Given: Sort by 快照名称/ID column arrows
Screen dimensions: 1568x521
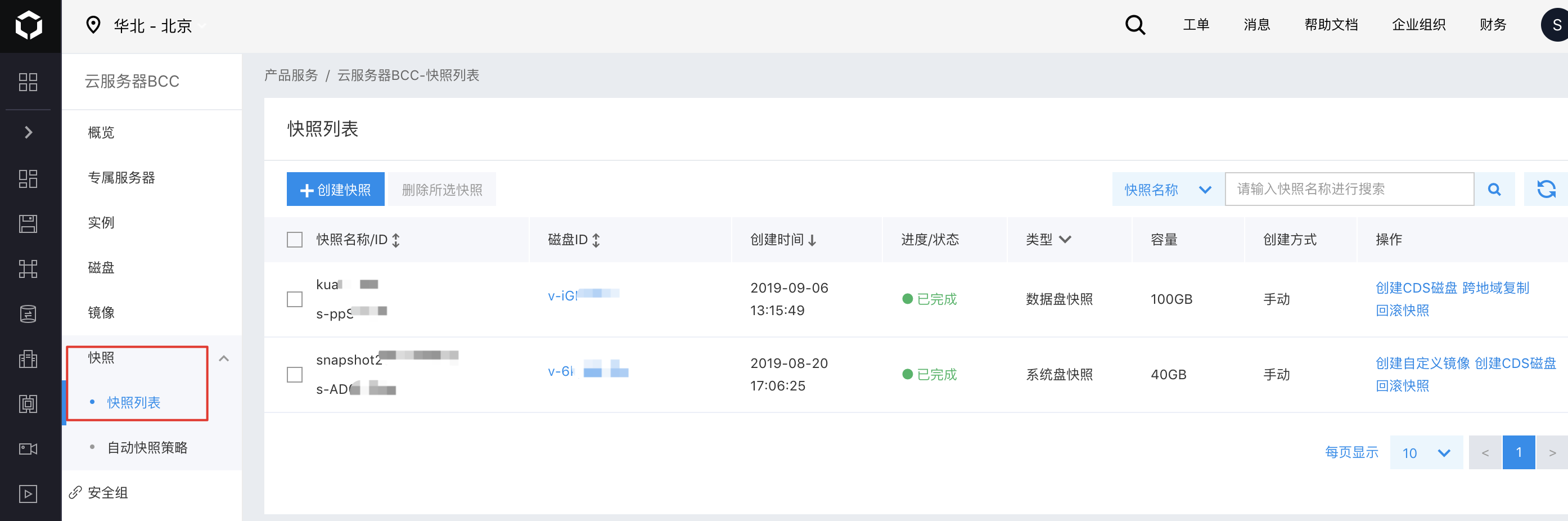Looking at the screenshot, I should (x=395, y=240).
